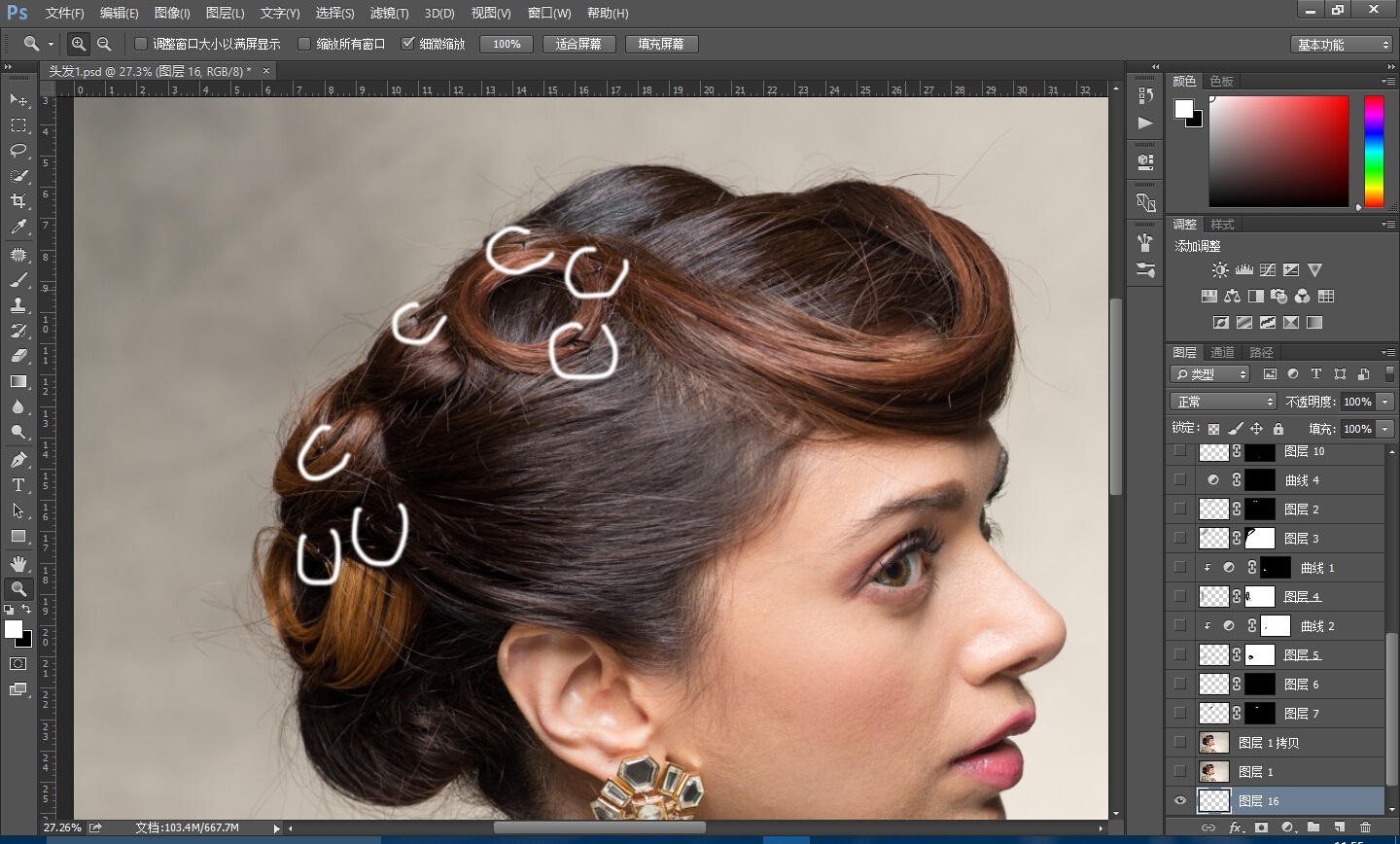Delete layer using the trash icon
1400x844 pixels.
pos(1366,827)
